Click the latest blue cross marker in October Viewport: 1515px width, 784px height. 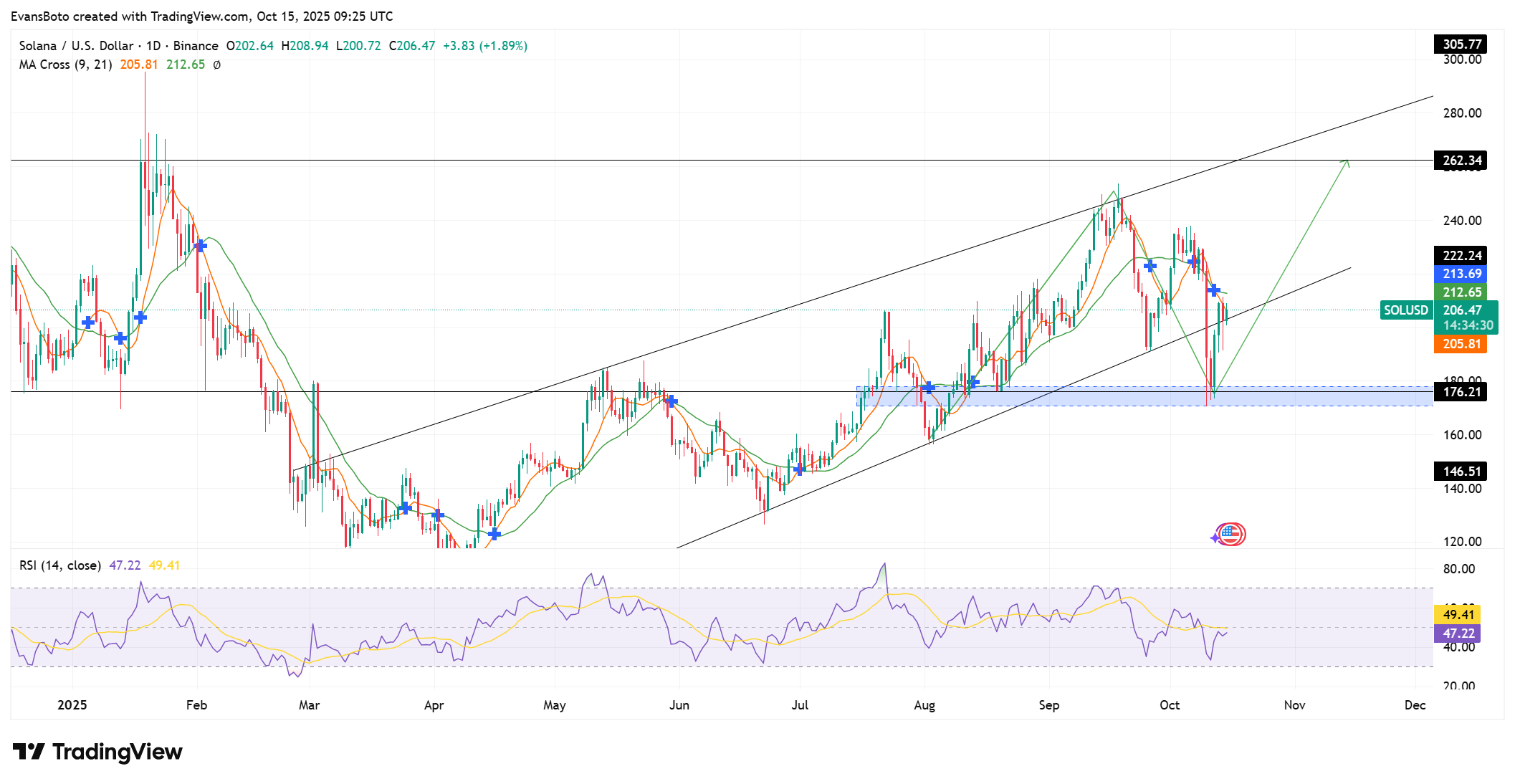[x=1213, y=290]
